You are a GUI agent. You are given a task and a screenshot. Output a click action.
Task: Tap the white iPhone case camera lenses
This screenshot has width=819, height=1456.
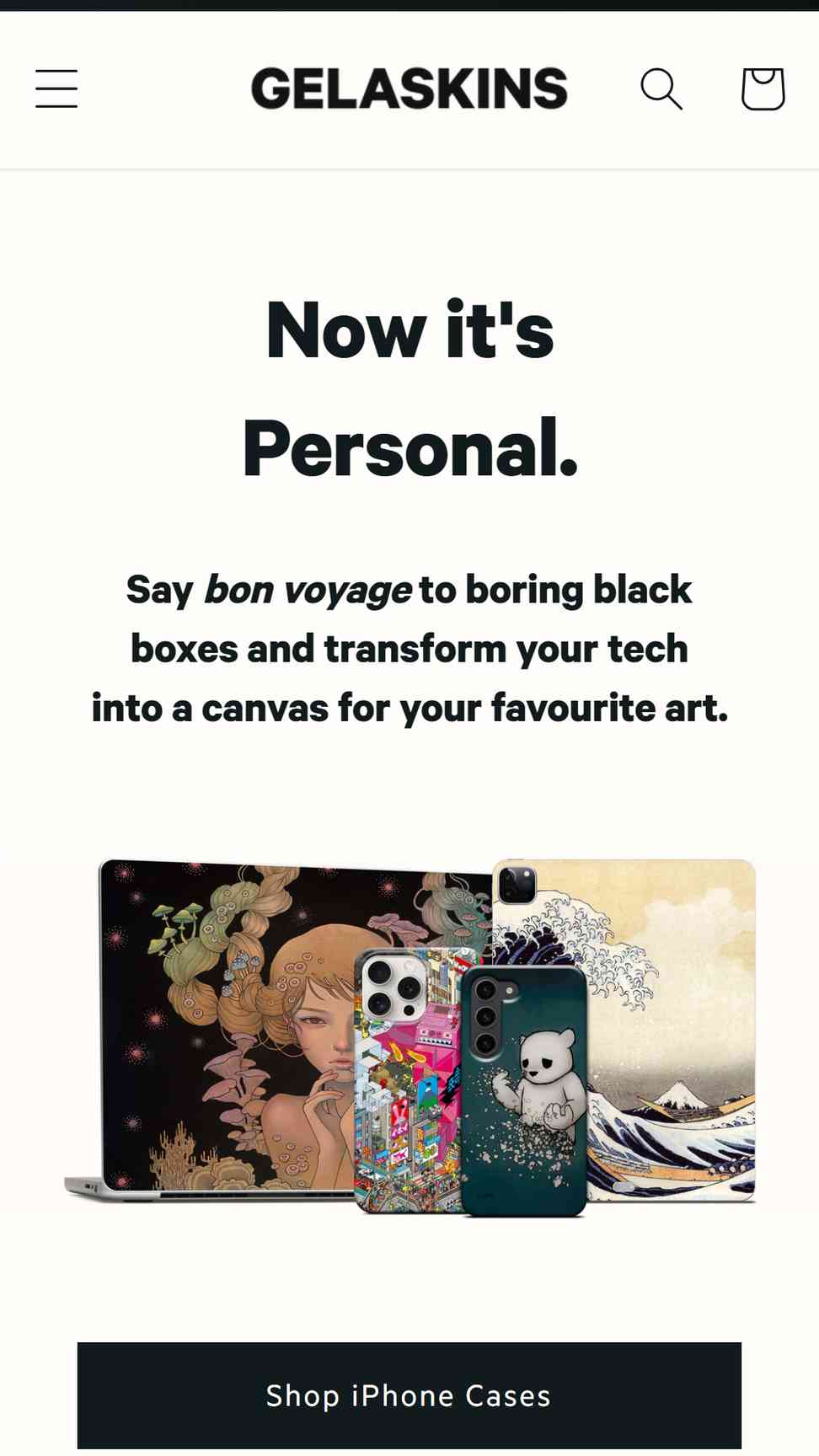coord(394,989)
